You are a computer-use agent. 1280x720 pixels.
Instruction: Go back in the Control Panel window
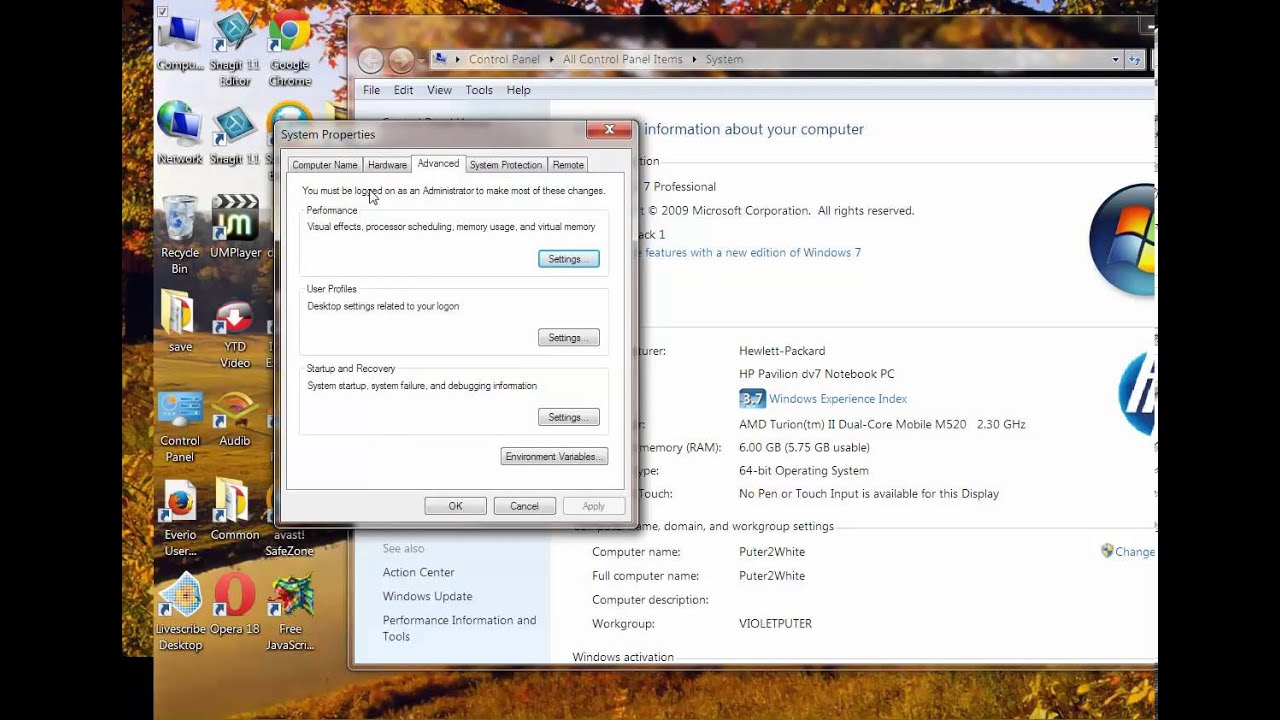(370, 60)
